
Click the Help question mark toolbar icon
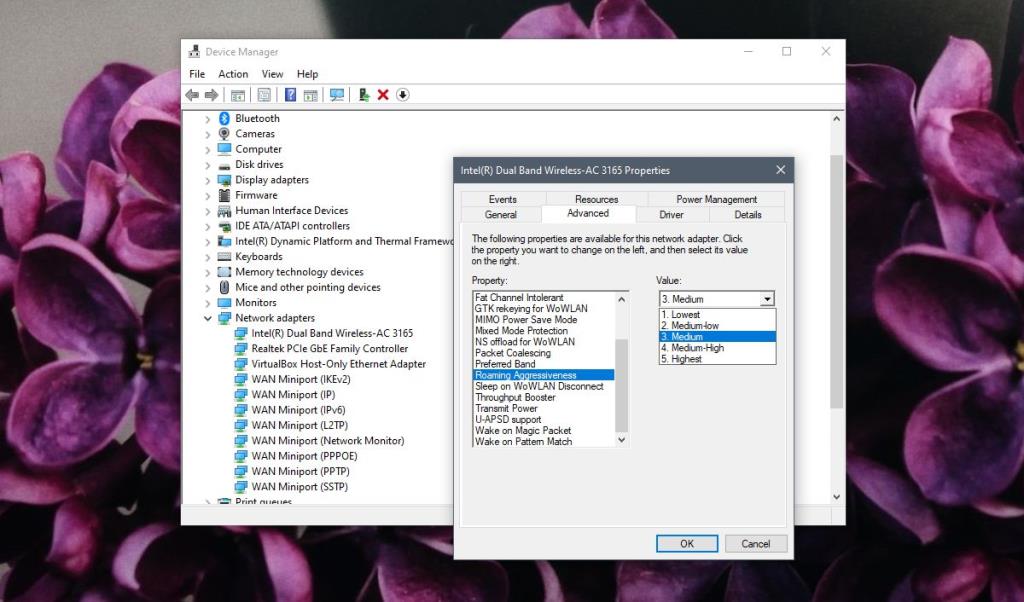pyautogui.click(x=292, y=94)
